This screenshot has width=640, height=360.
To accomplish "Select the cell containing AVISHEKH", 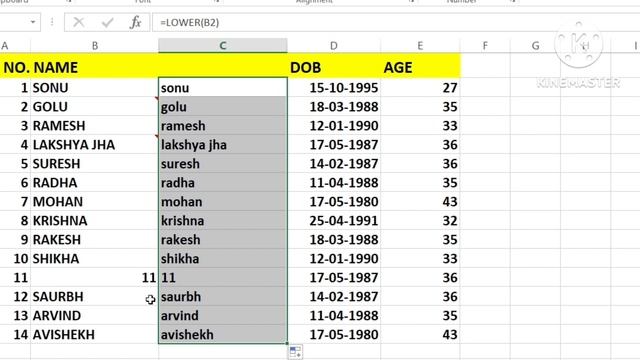I will [x=95, y=334].
